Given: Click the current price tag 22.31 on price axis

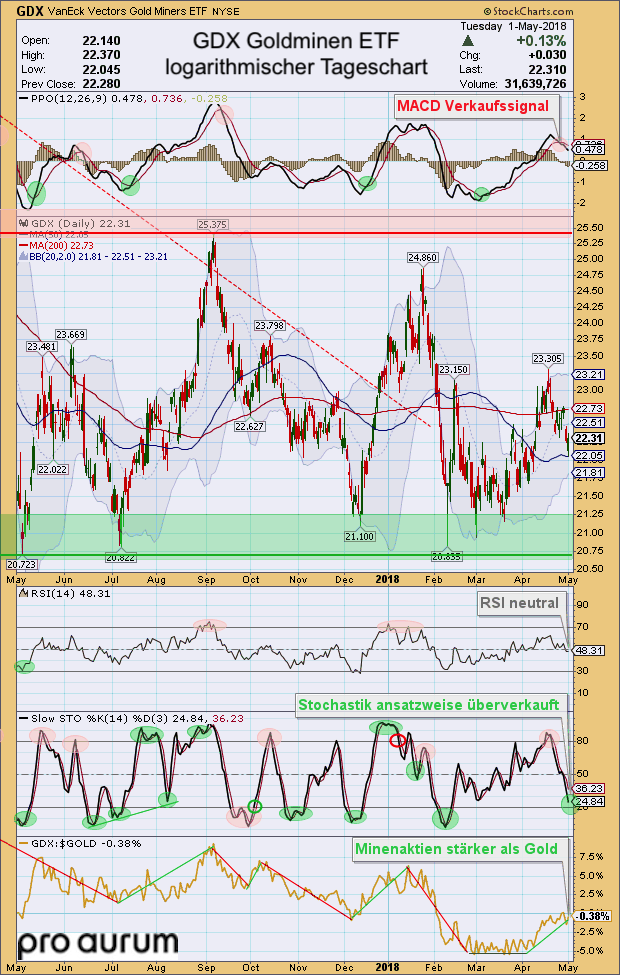Looking at the screenshot, I should pos(590,438).
